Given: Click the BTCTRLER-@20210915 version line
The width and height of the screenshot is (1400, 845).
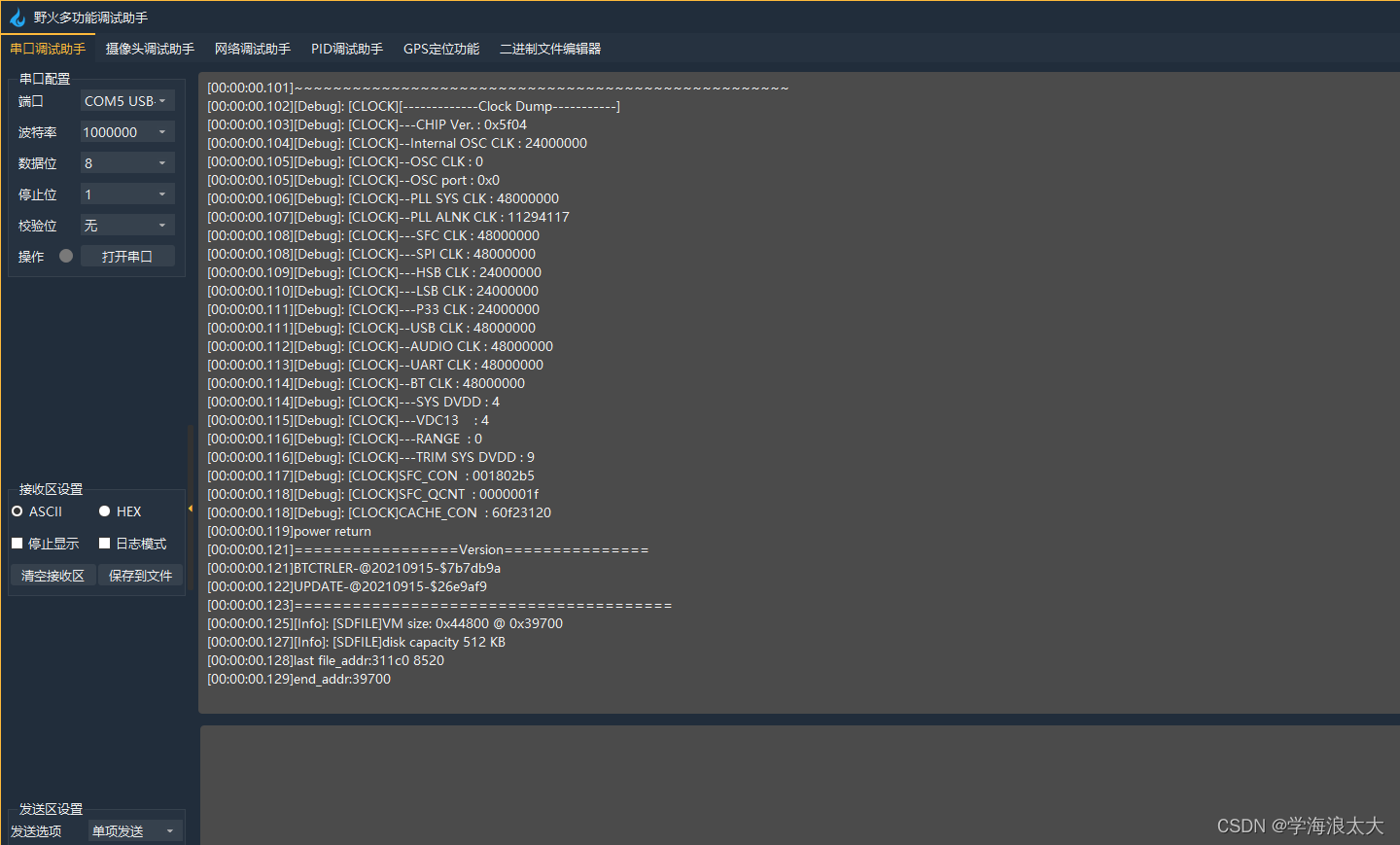Looking at the screenshot, I should coord(354,568).
